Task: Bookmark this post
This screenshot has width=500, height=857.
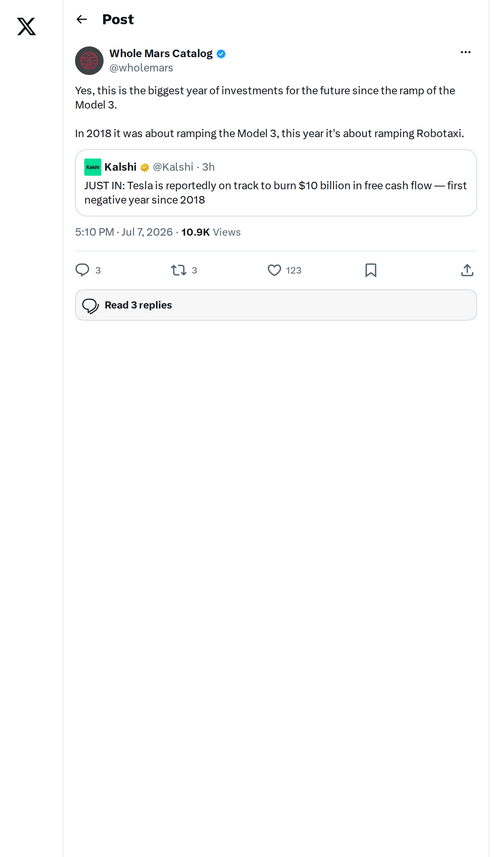Action: (x=370, y=270)
